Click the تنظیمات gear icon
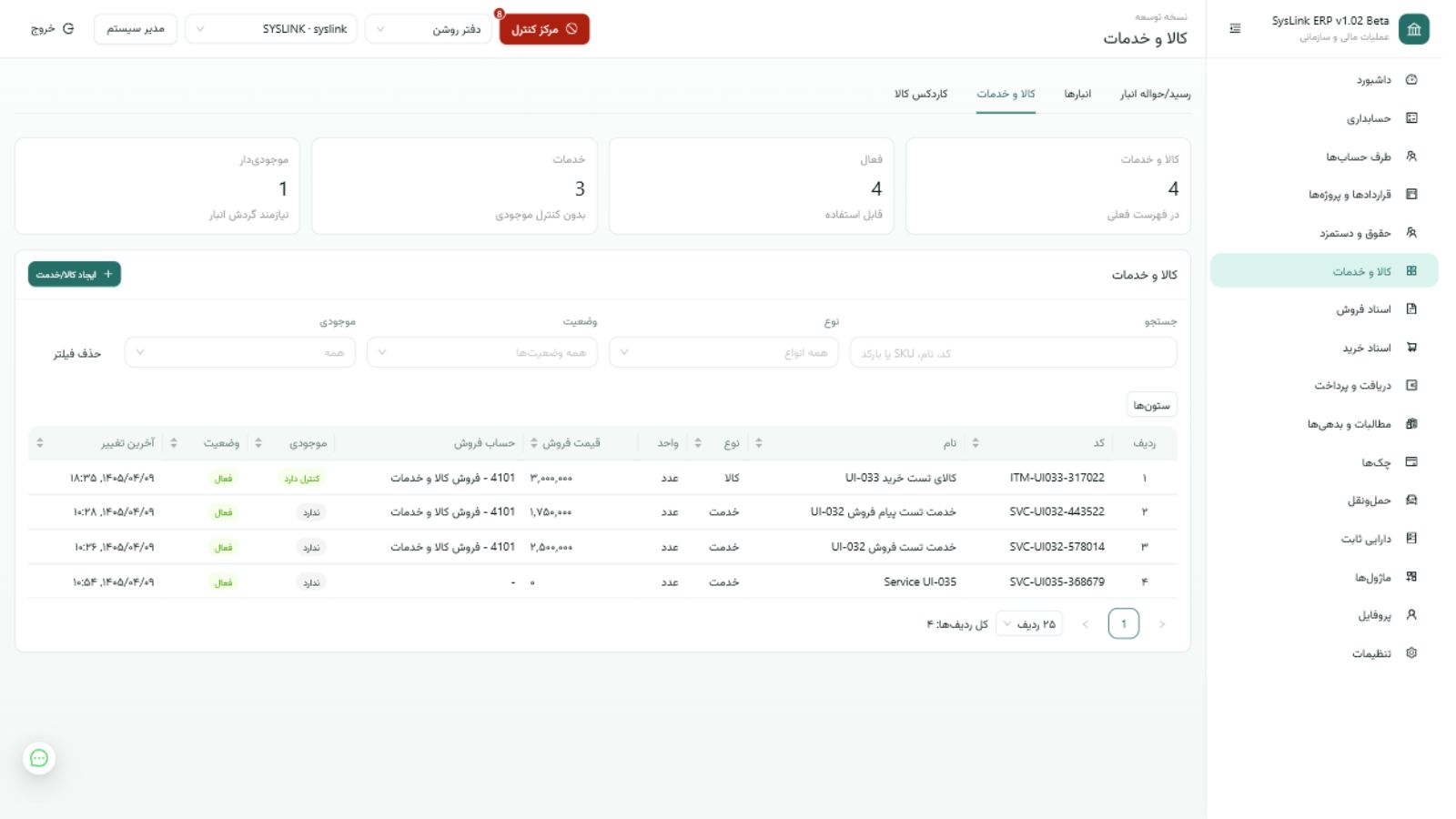Image resolution: width=1456 pixels, height=819 pixels. [1411, 653]
